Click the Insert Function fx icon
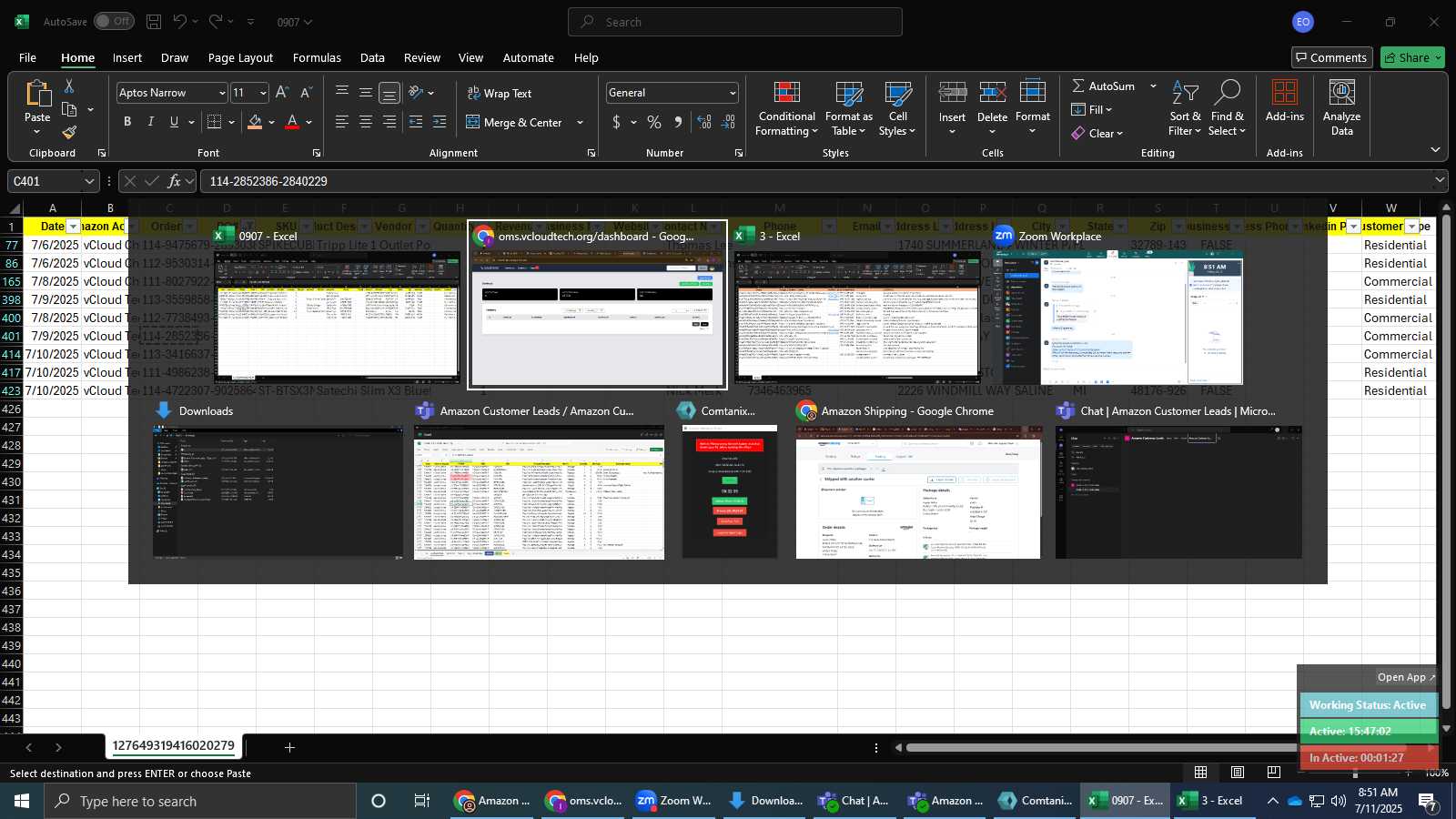Image resolution: width=1456 pixels, height=819 pixels. (x=175, y=181)
